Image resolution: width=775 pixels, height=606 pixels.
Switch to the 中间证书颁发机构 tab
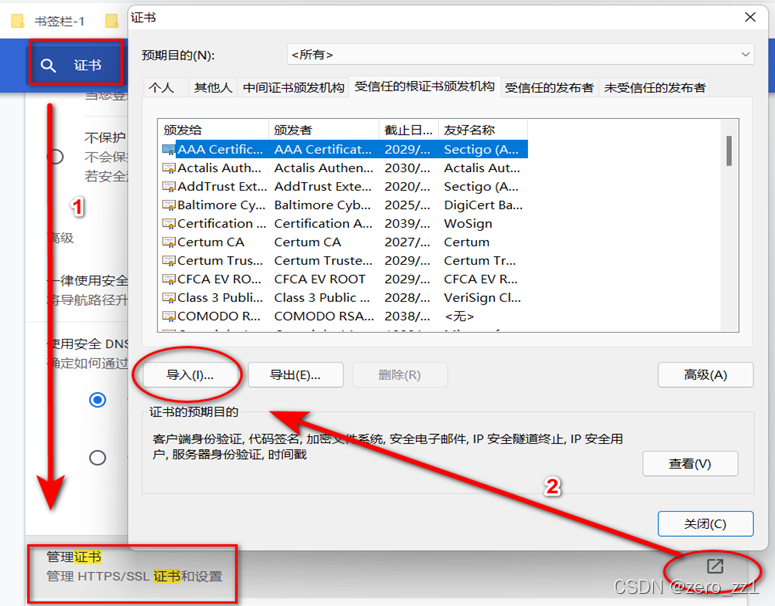294,88
